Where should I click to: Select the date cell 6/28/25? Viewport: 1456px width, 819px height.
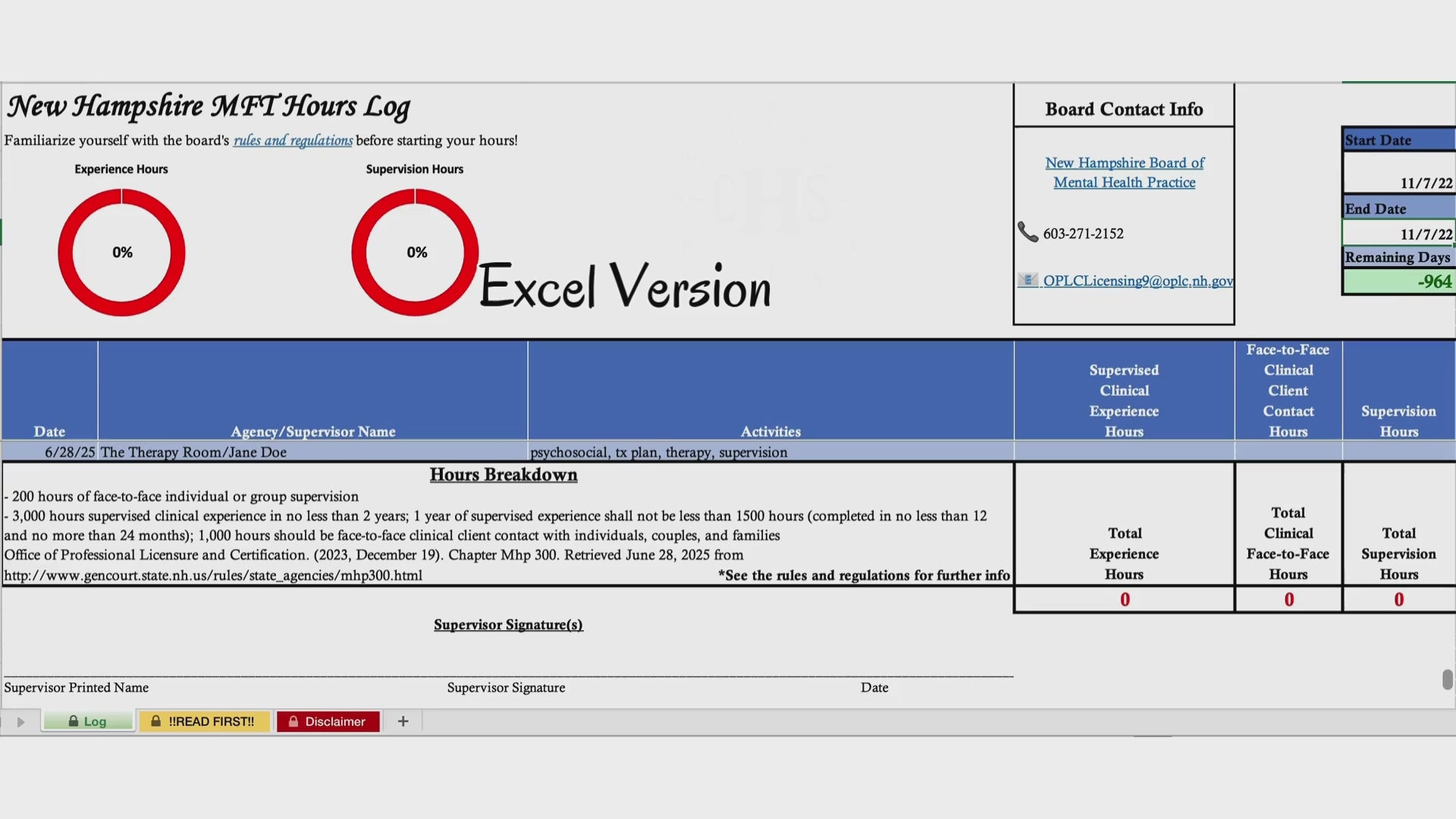coord(50,452)
